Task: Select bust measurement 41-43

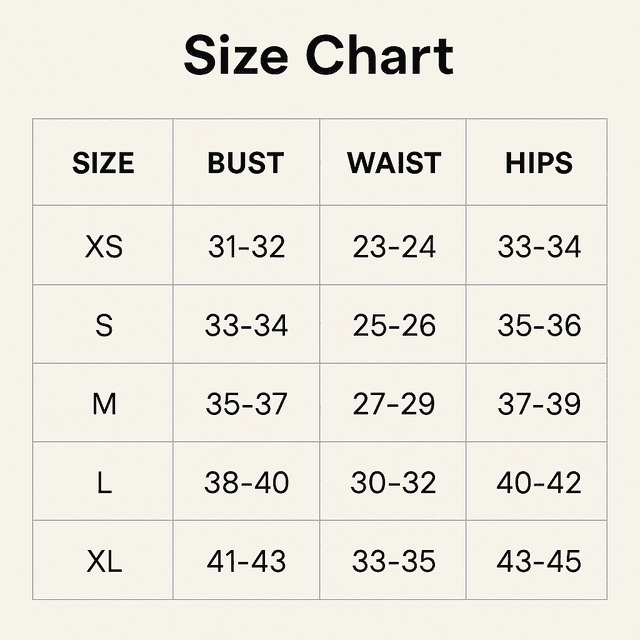Action: tap(246, 561)
